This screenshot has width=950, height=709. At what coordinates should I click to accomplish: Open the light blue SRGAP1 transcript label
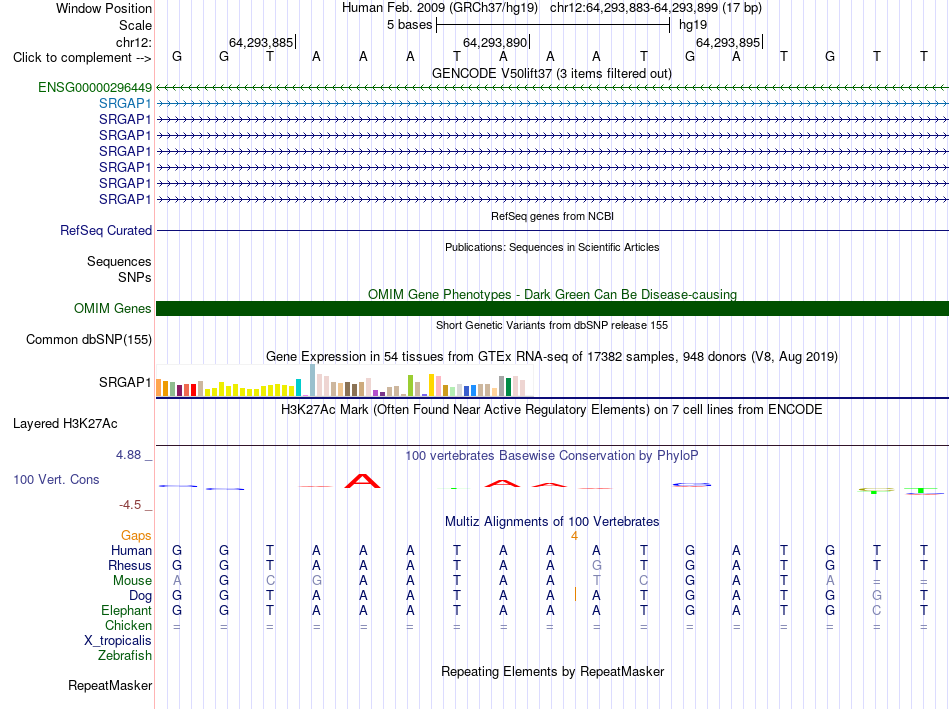pyautogui.click(x=125, y=103)
